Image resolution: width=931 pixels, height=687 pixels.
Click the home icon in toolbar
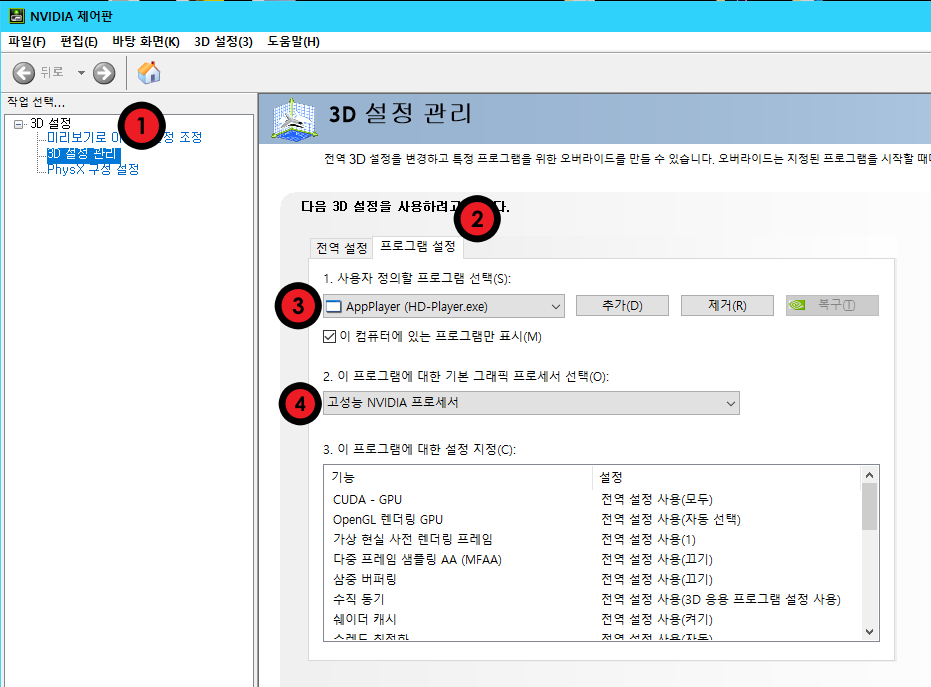pos(149,72)
